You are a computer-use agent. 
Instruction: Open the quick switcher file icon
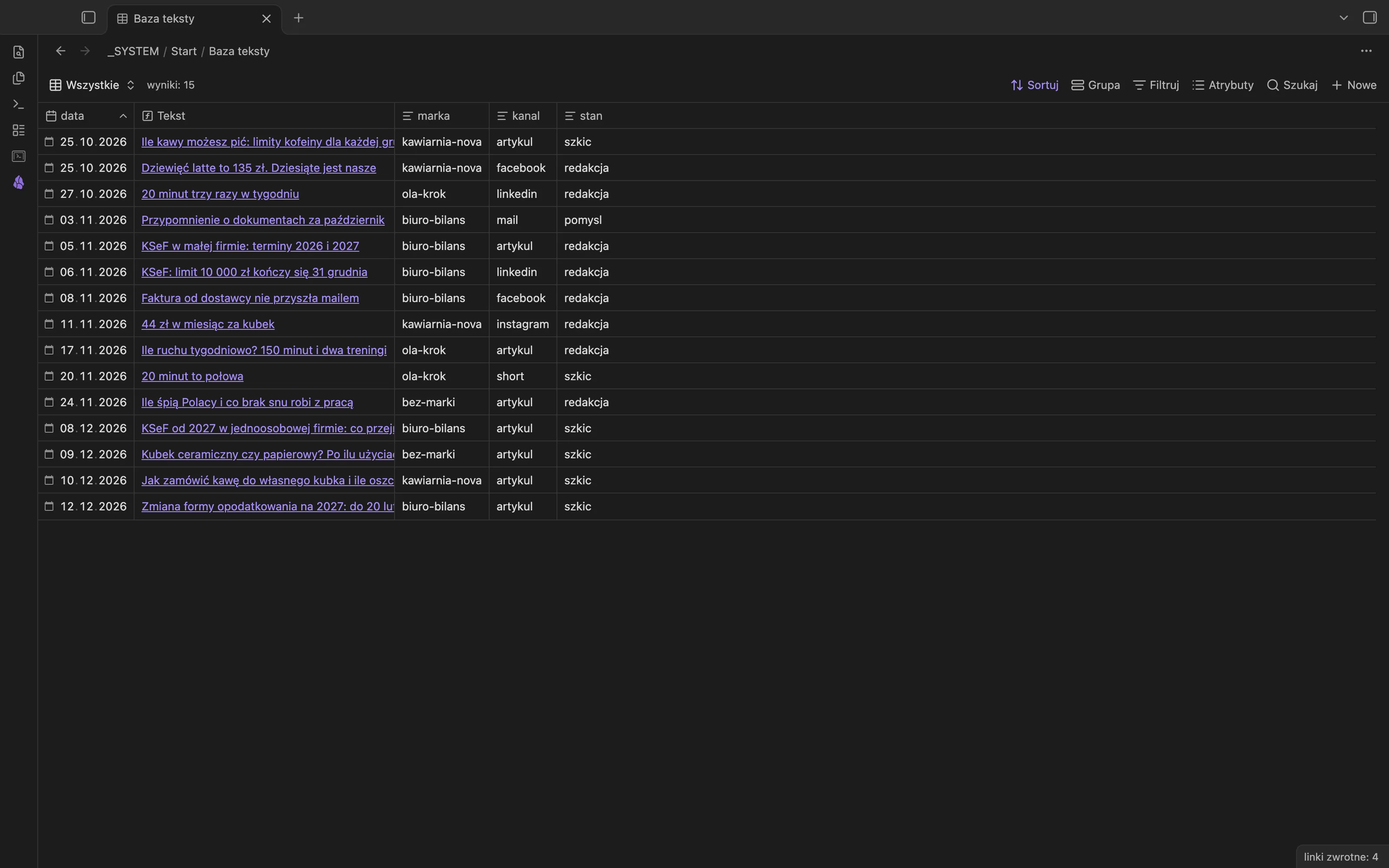tap(18, 52)
